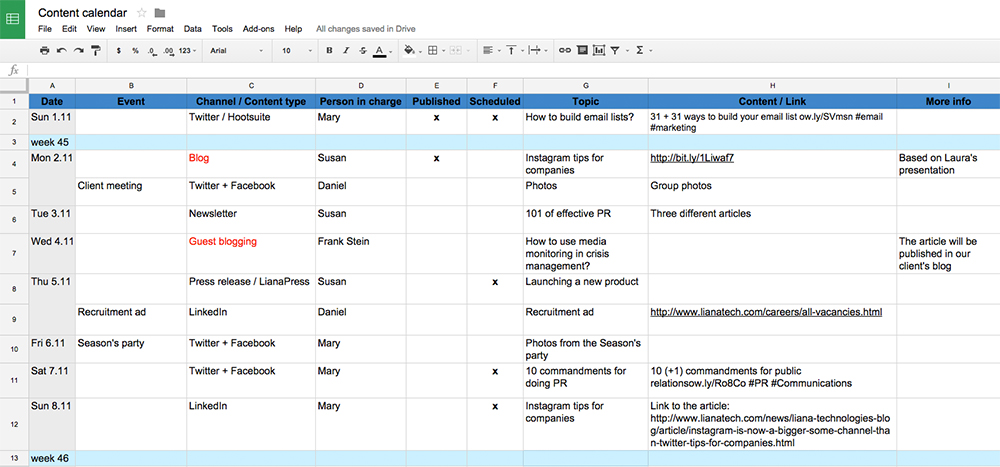Select the Paint format roller

(x=96, y=50)
